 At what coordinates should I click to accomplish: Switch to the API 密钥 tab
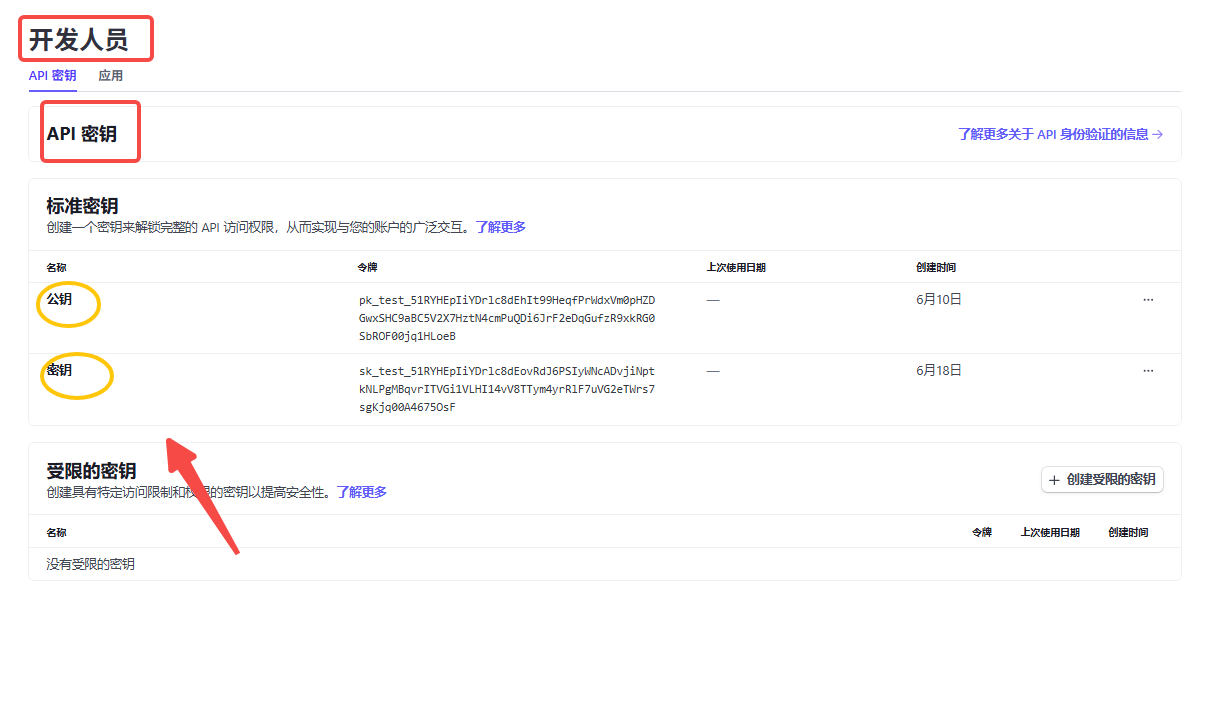(x=51, y=75)
